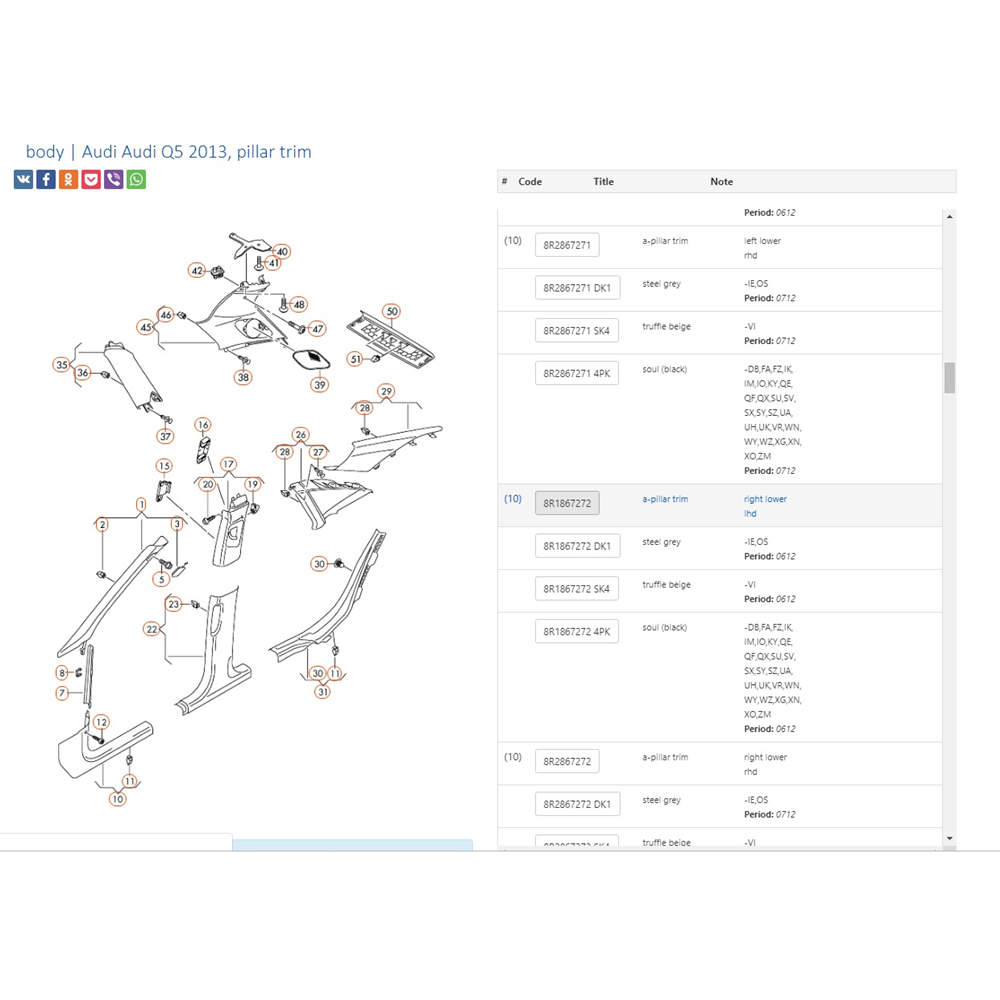Select part callout 22 in diagram
This screenshot has width=1000, height=1000.
click(152, 629)
